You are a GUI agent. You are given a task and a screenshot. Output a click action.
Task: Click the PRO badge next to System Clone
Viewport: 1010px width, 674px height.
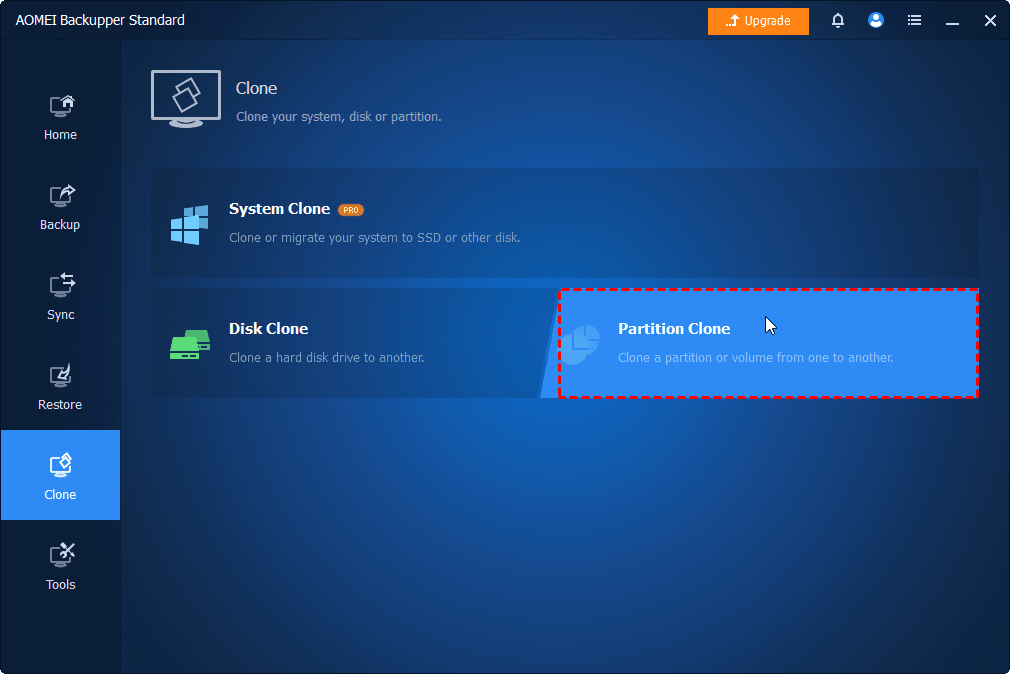tap(351, 210)
